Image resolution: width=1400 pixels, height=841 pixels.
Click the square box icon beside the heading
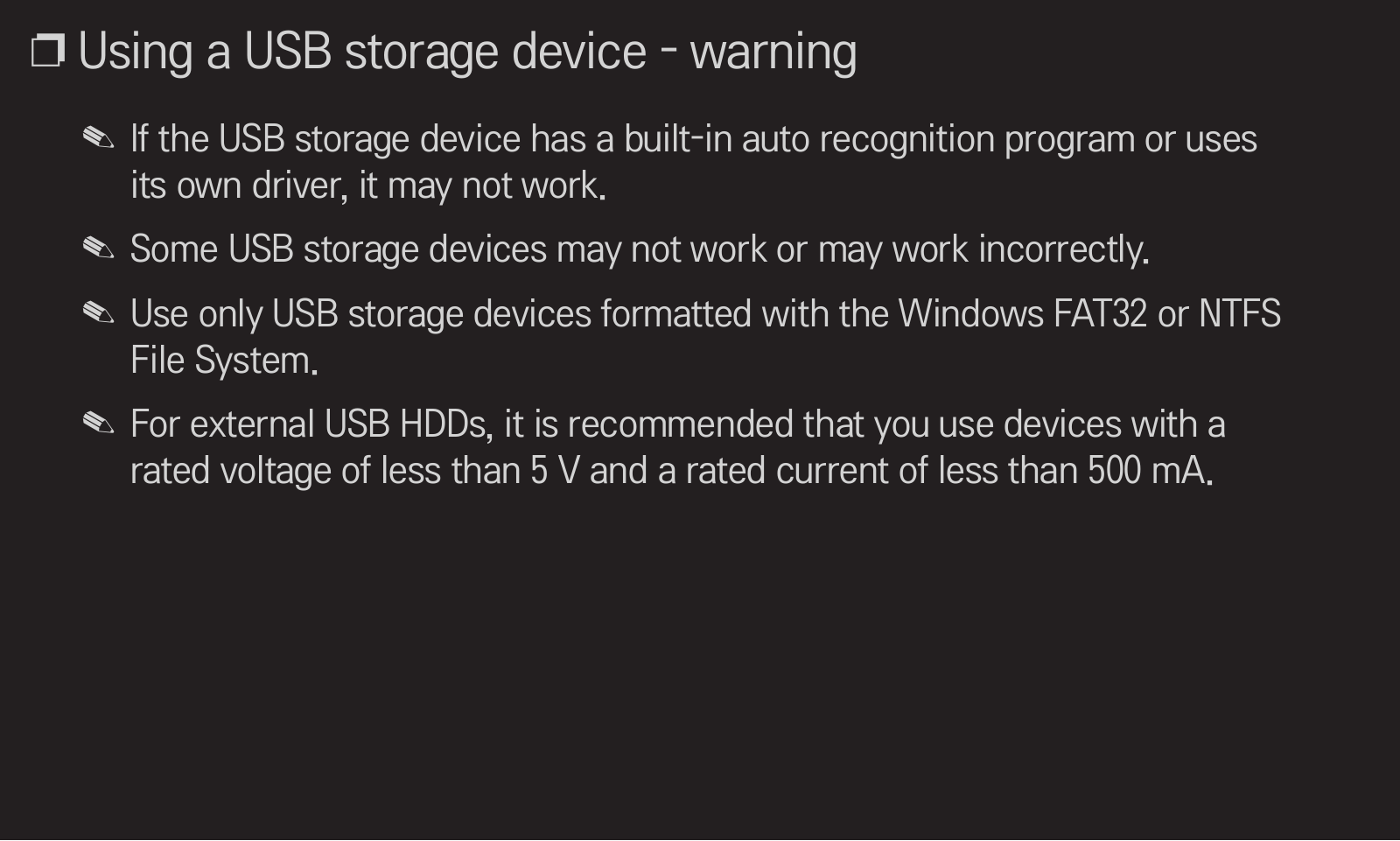[48, 52]
